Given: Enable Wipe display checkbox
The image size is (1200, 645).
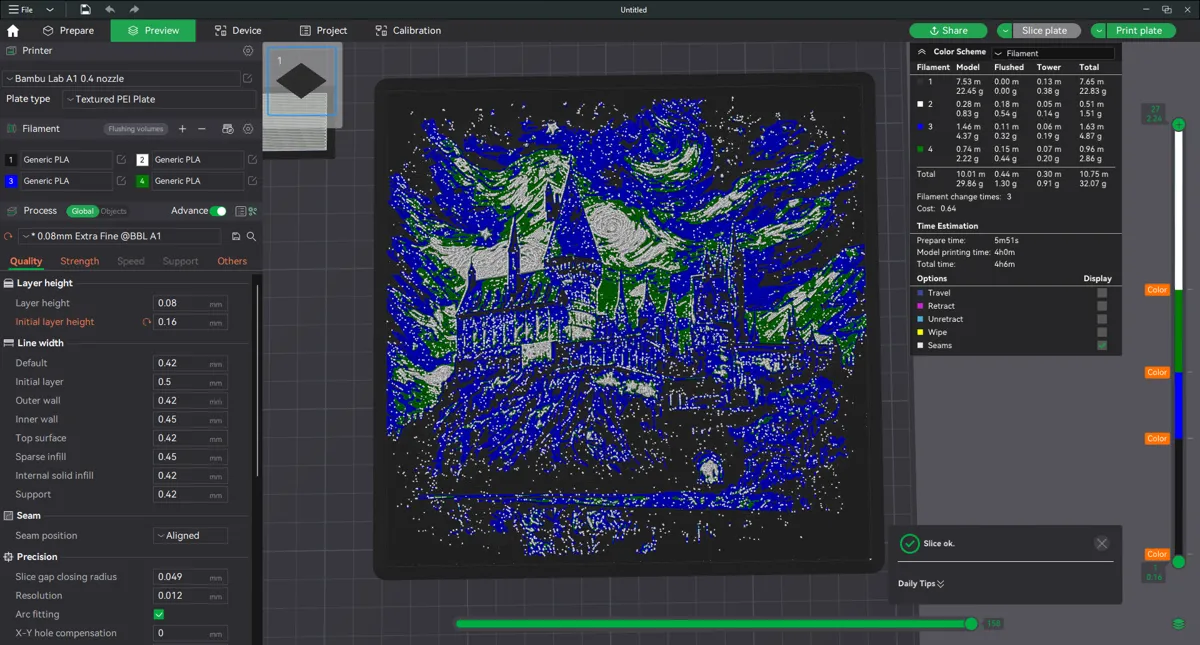Looking at the screenshot, I should pos(1102,332).
